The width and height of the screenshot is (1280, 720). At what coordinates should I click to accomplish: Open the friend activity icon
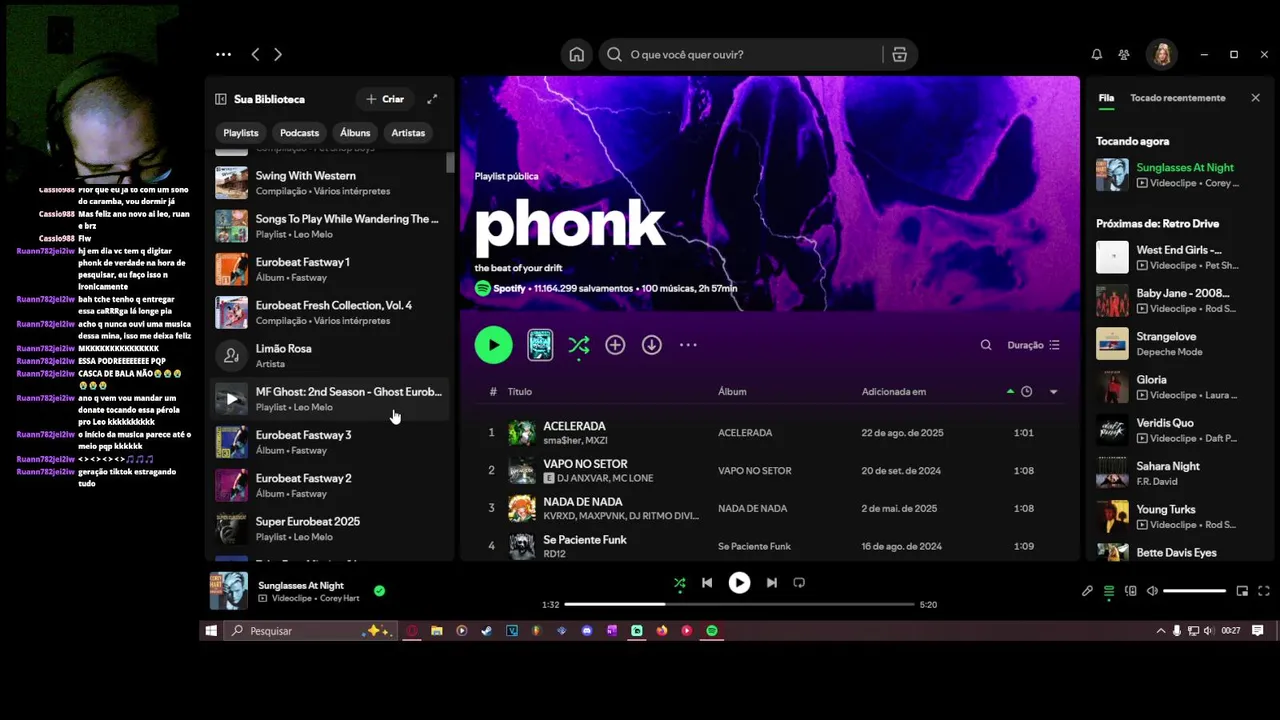point(1124,55)
